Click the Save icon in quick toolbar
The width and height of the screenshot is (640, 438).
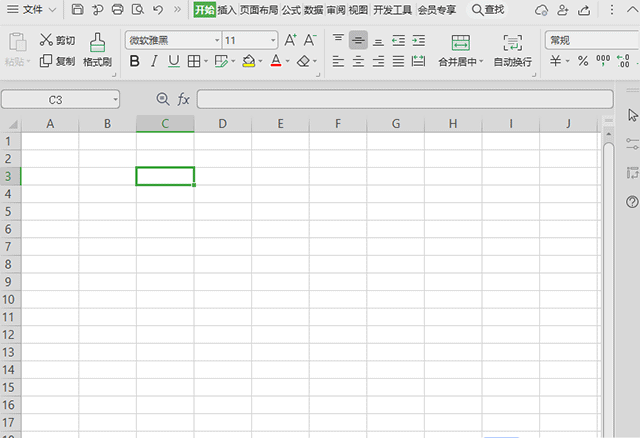coord(78,9)
